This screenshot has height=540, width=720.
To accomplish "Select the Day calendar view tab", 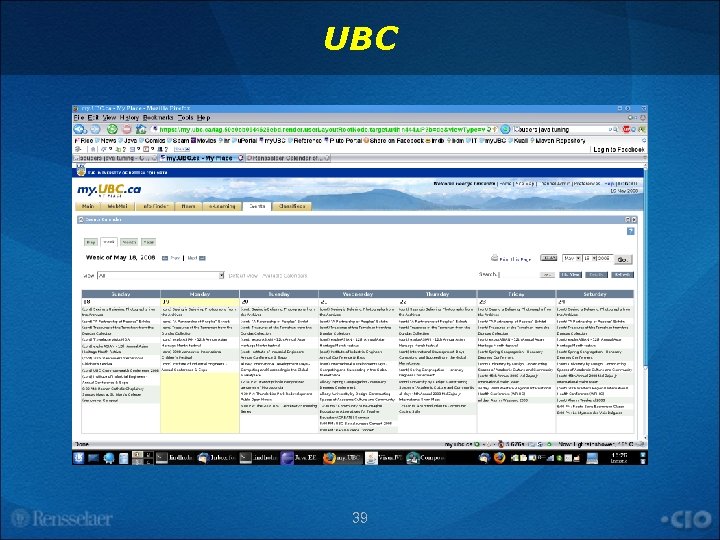I will [x=91, y=242].
